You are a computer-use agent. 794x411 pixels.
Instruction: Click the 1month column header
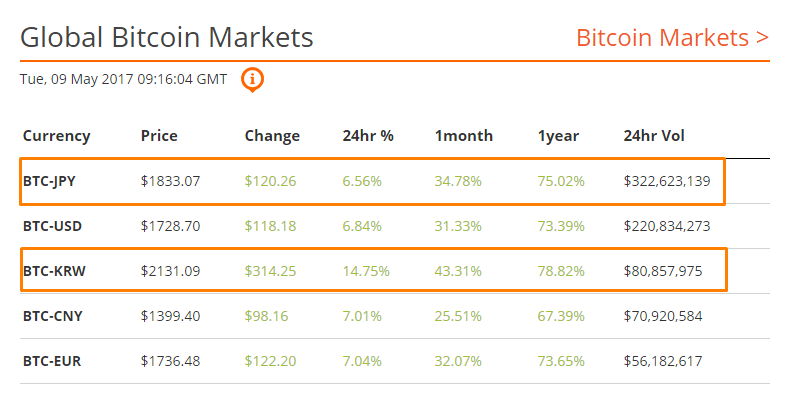tap(463, 136)
